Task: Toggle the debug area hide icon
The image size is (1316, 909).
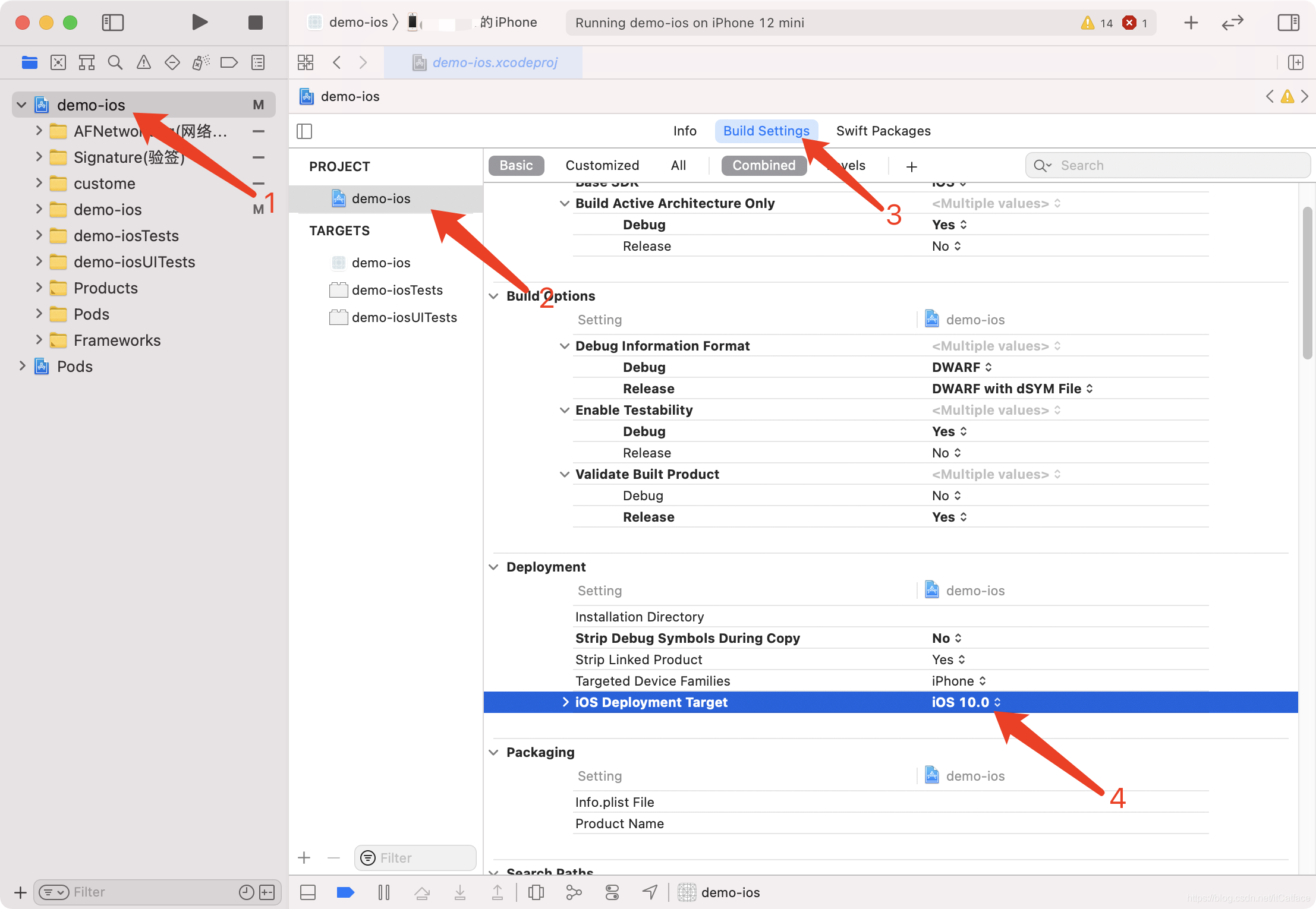Action: pyautogui.click(x=308, y=892)
